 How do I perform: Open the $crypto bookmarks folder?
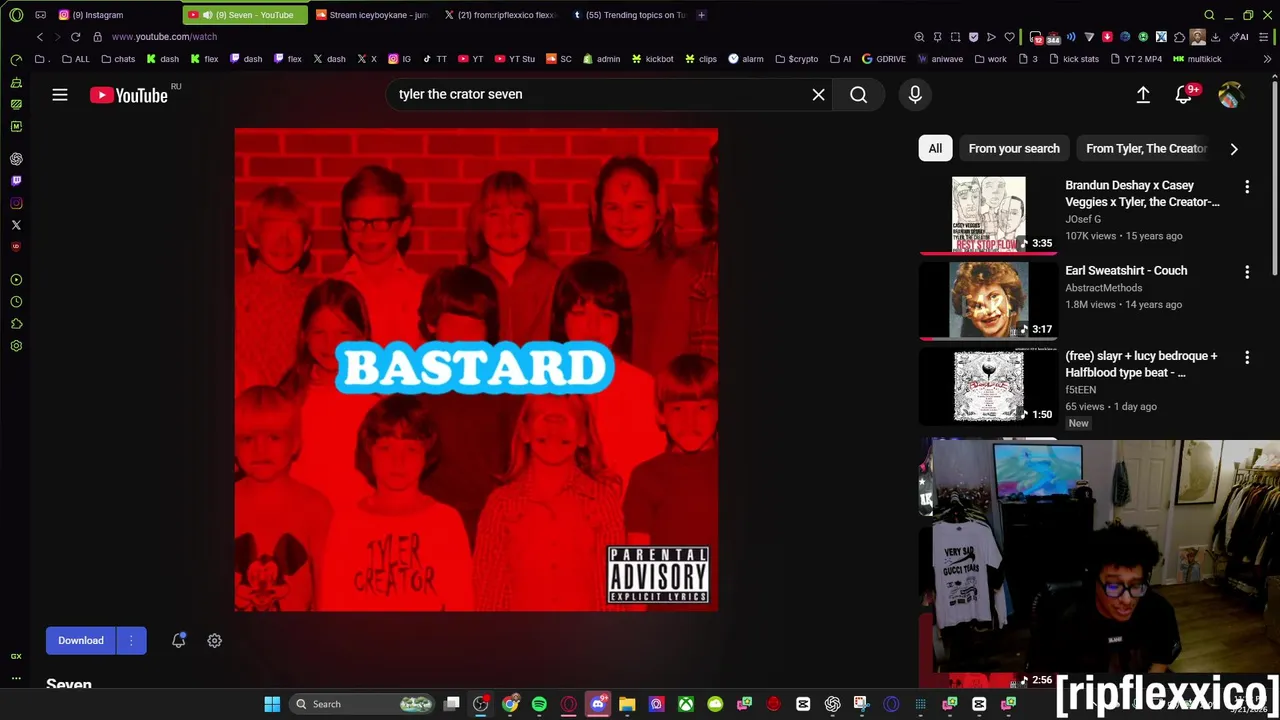(x=797, y=59)
